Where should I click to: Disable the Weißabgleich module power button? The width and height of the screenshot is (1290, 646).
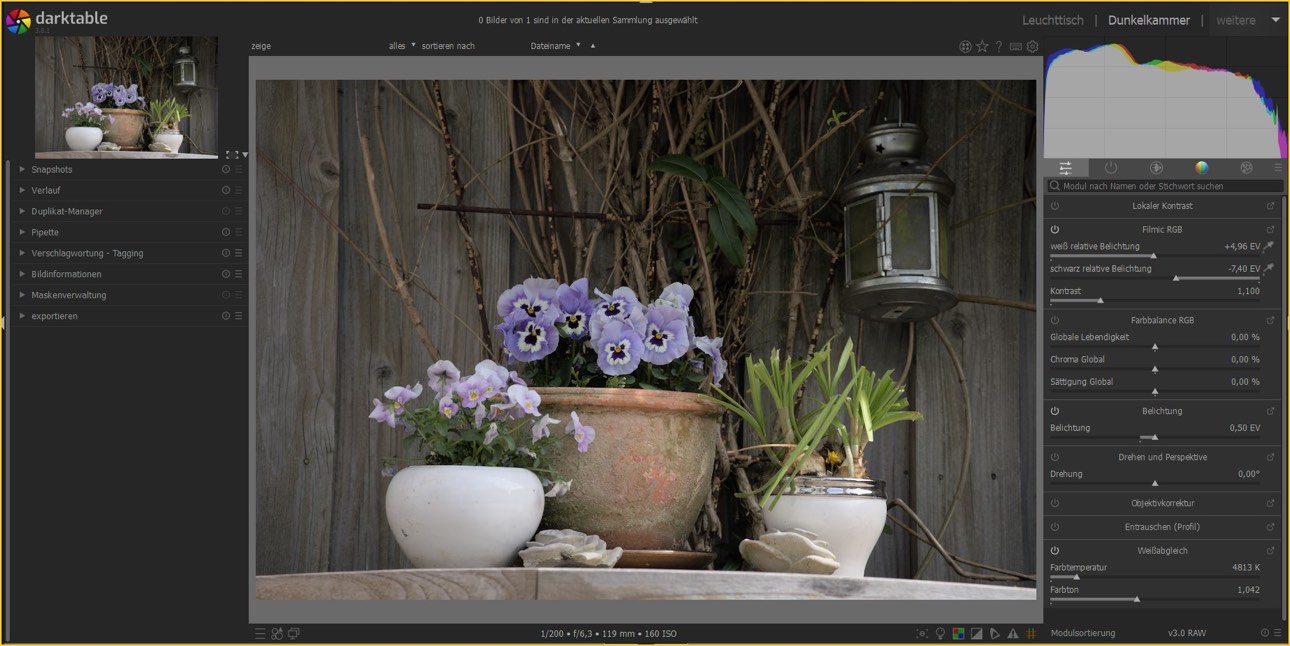(x=1055, y=550)
